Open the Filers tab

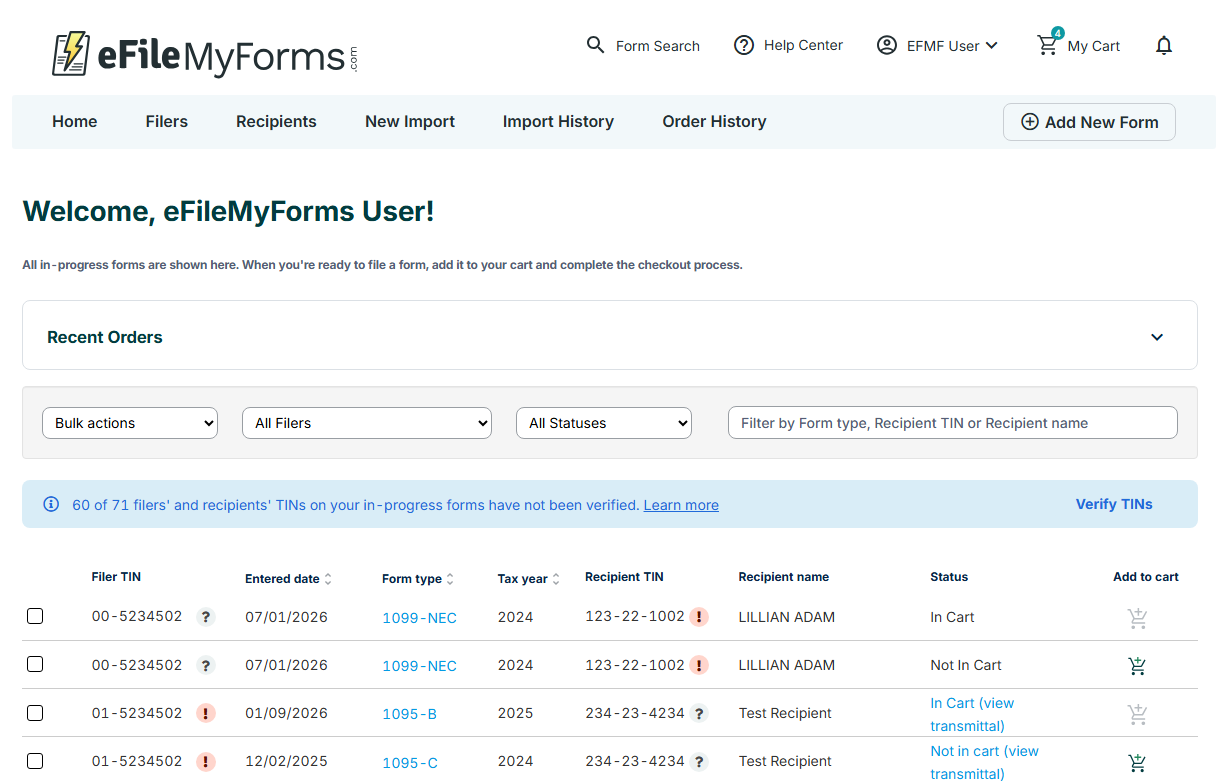click(167, 121)
